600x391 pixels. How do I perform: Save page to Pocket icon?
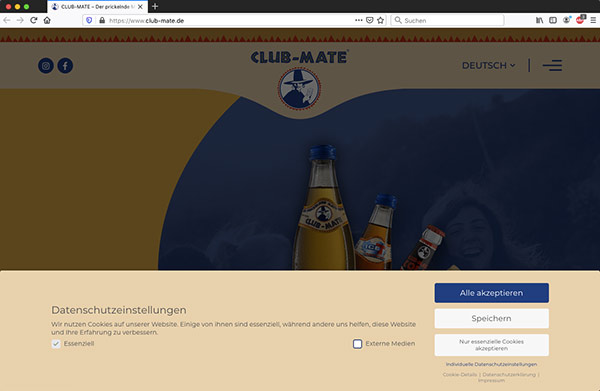370,20
